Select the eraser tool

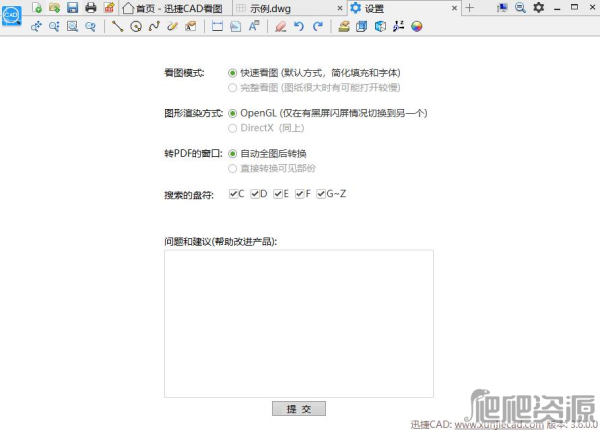(281, 26)
